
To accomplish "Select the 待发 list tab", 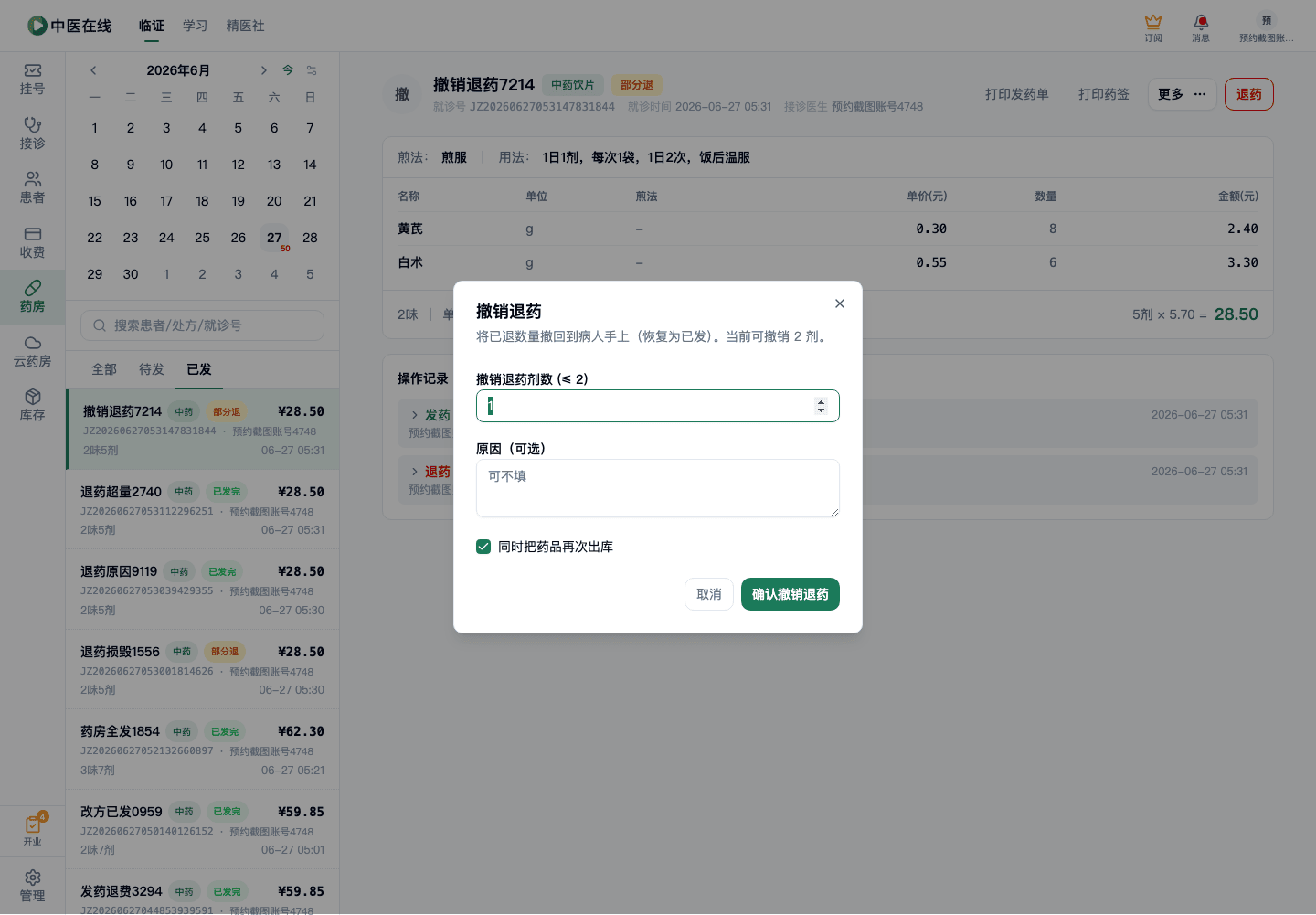I will (x=152, y=369).
